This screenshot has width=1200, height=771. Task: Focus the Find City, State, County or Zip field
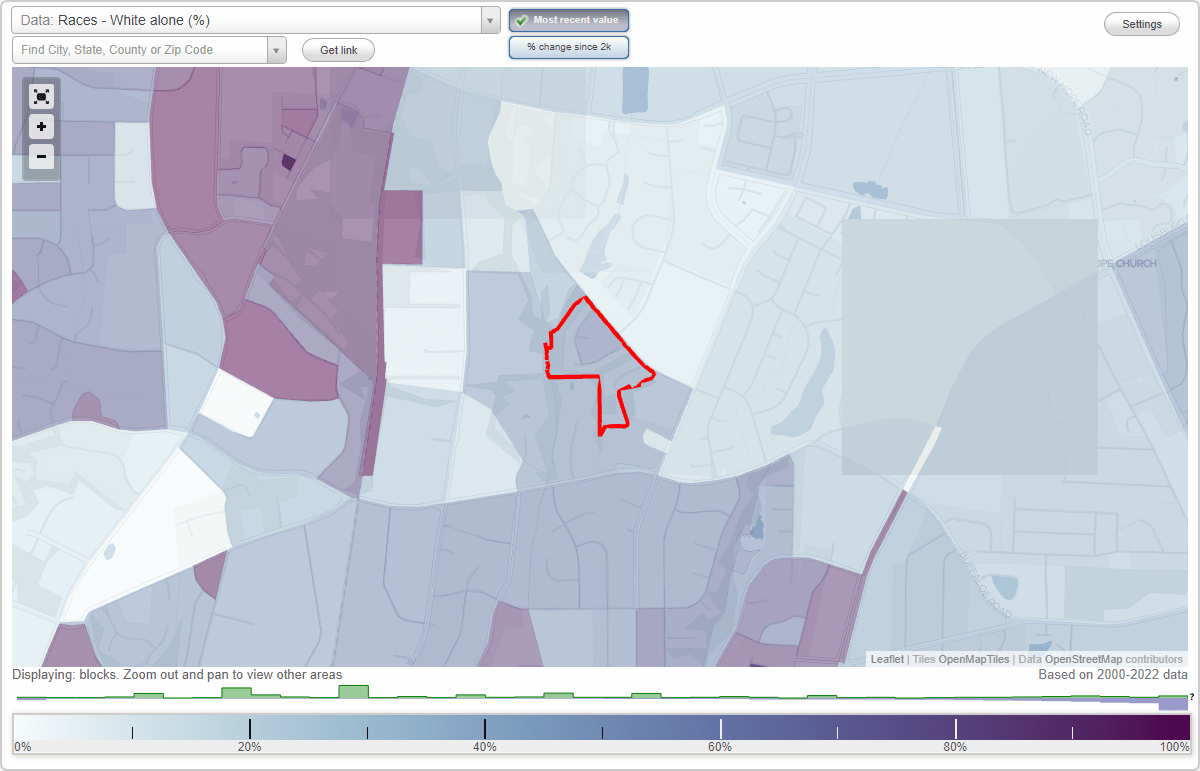[140, 50]
